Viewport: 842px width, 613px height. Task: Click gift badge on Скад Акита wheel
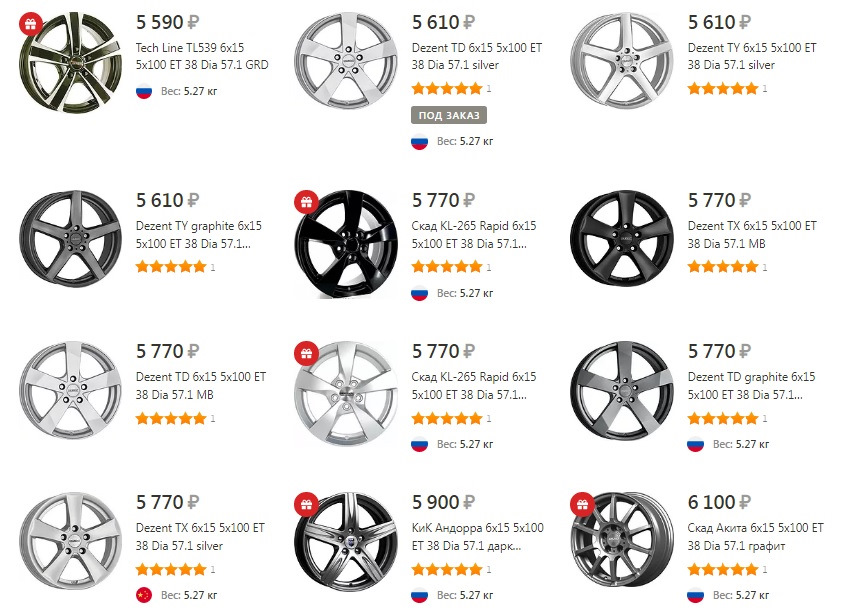point(581,505)
